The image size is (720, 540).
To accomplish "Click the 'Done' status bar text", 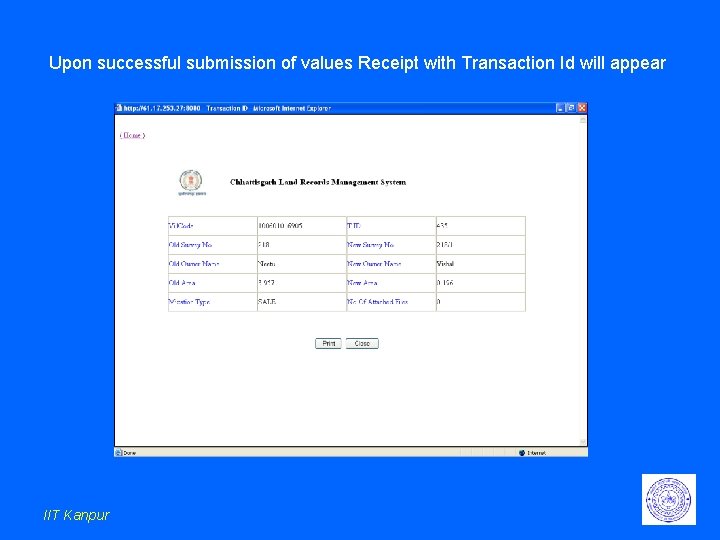I will pos(129,453).
